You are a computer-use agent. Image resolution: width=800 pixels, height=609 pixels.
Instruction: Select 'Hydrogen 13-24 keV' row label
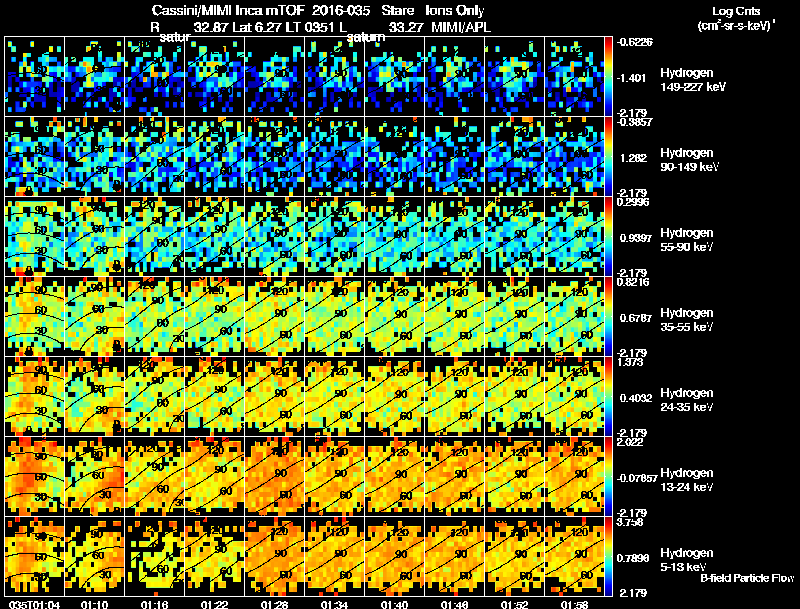click(x=687, y=480)
